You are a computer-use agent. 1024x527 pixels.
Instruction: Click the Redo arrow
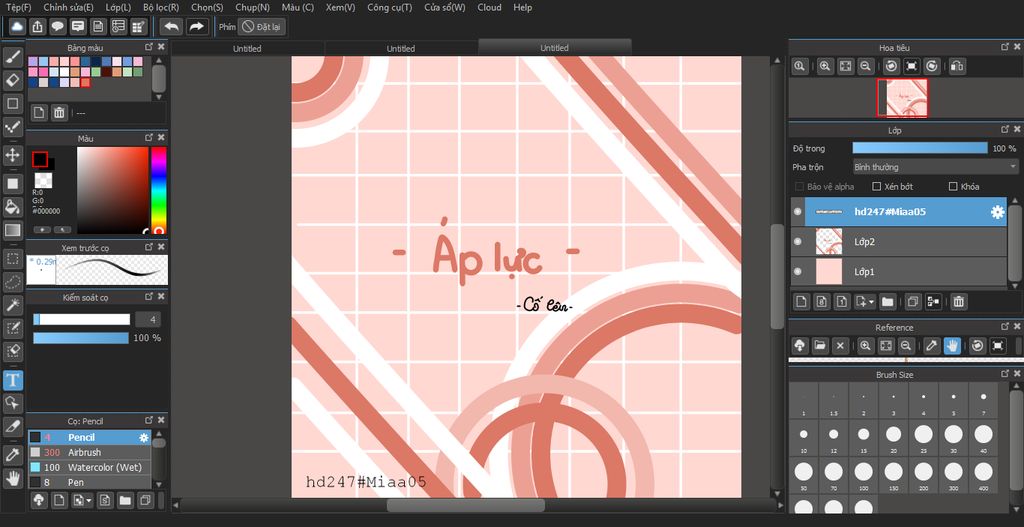(x=195, y=27)
